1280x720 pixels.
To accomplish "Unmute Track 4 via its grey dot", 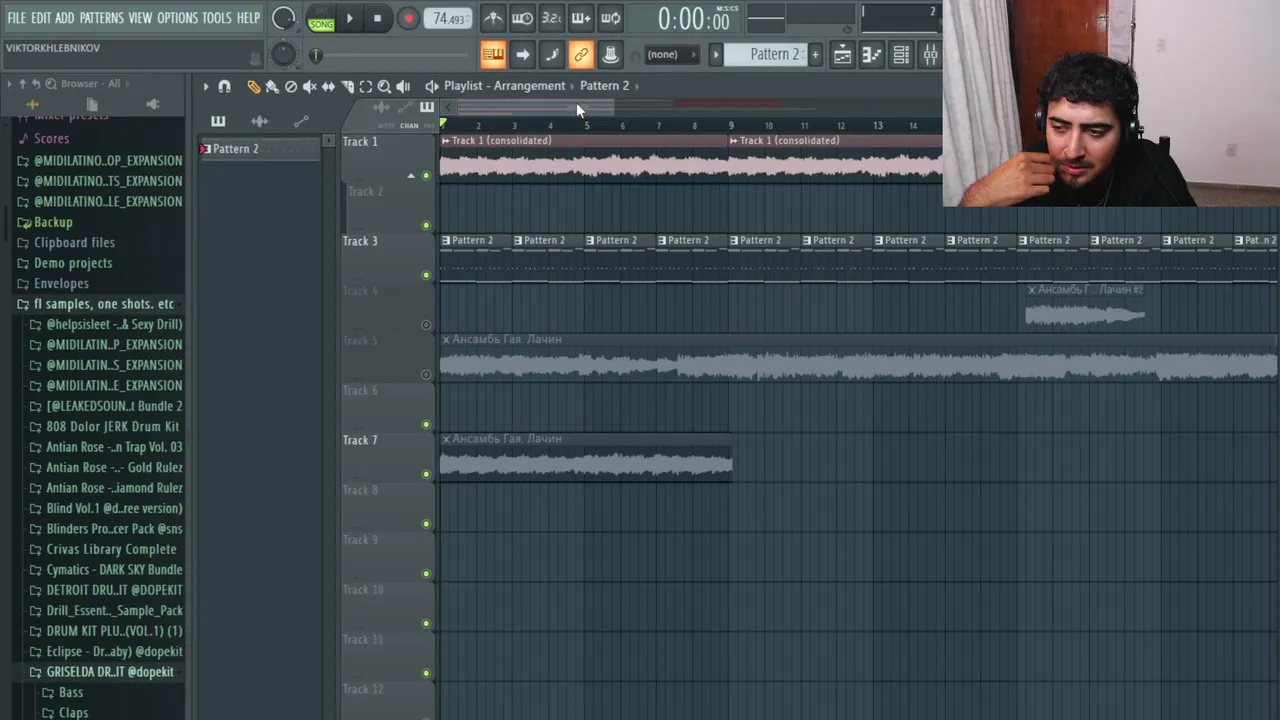I will [426, 325].
